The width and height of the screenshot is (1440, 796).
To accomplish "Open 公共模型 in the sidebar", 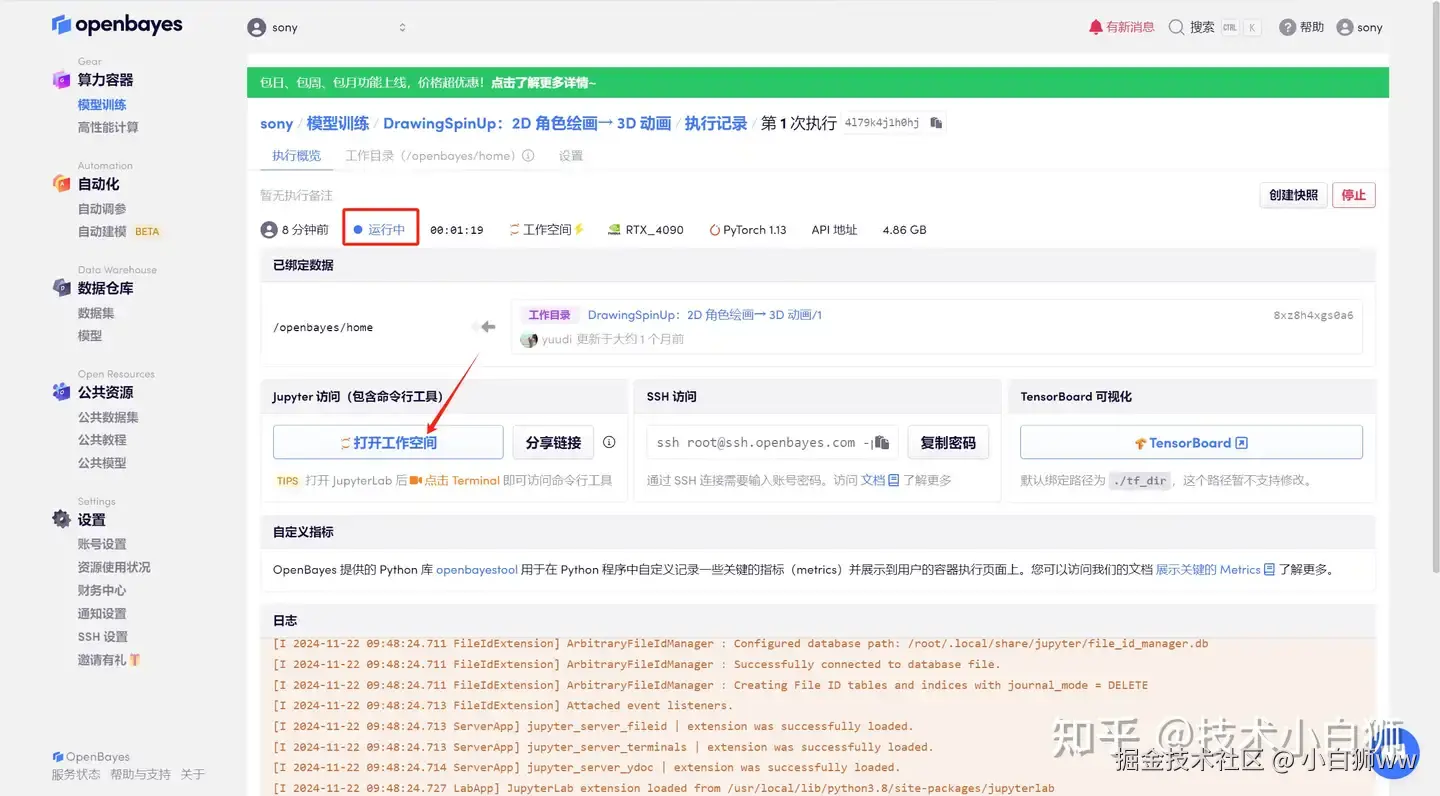I will (x=102, y=463).
